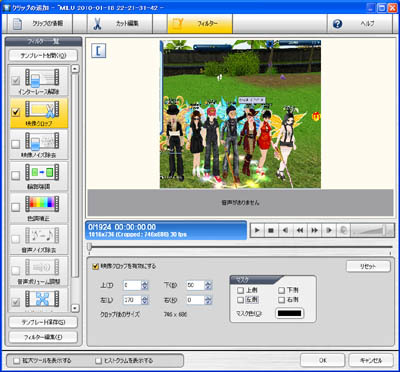Enable 拡大ツールを表示する checkbox
400x372 pixels.
pos(16,361)
